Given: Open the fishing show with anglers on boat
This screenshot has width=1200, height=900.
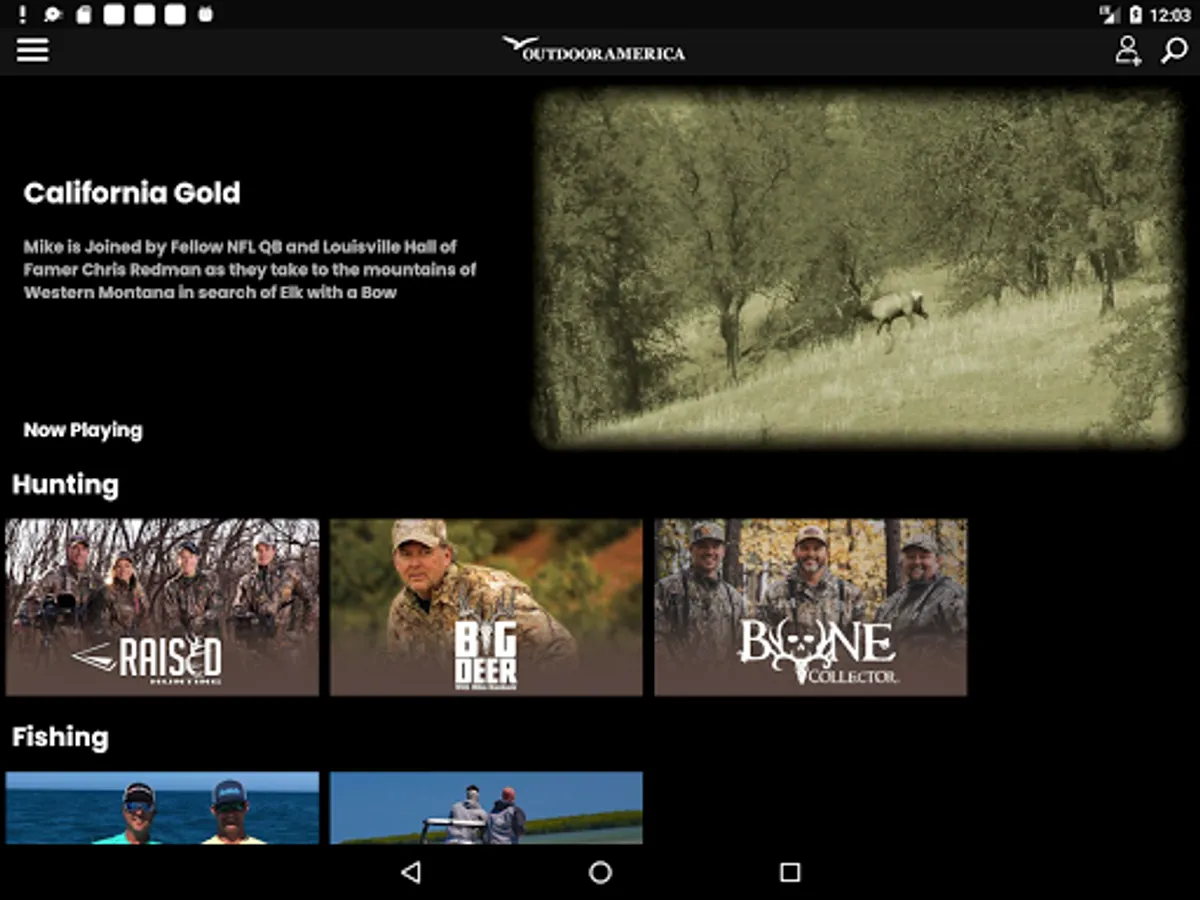Looking at the screenshot, I should (x=486, y=808).
